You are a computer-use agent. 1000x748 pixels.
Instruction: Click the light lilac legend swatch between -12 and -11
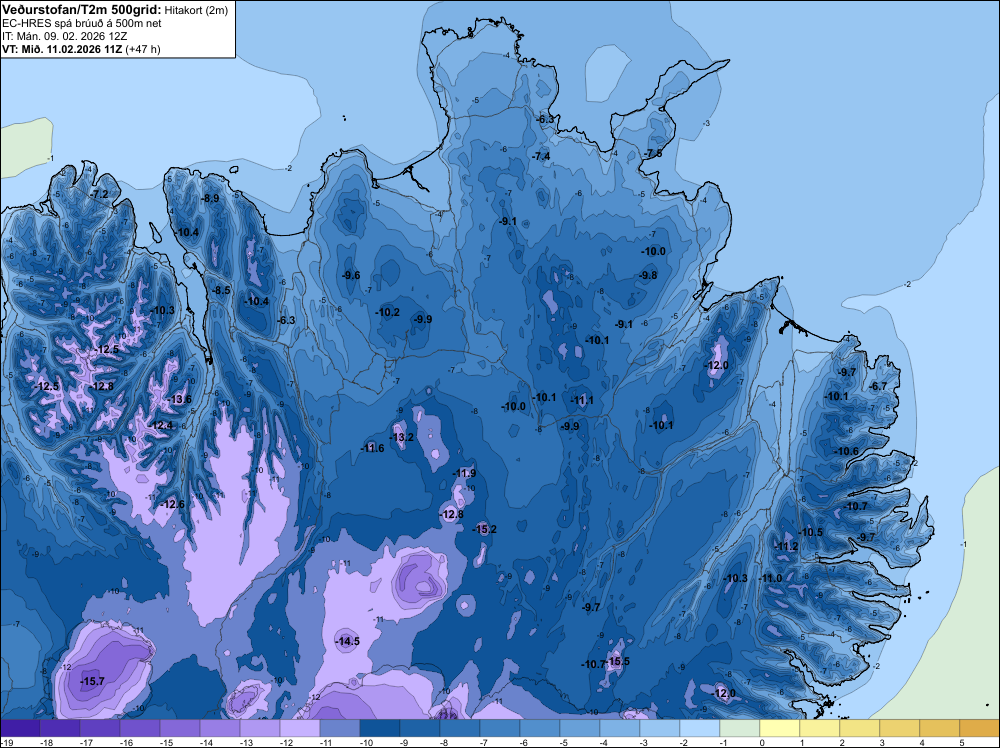[x=299, y=728]
